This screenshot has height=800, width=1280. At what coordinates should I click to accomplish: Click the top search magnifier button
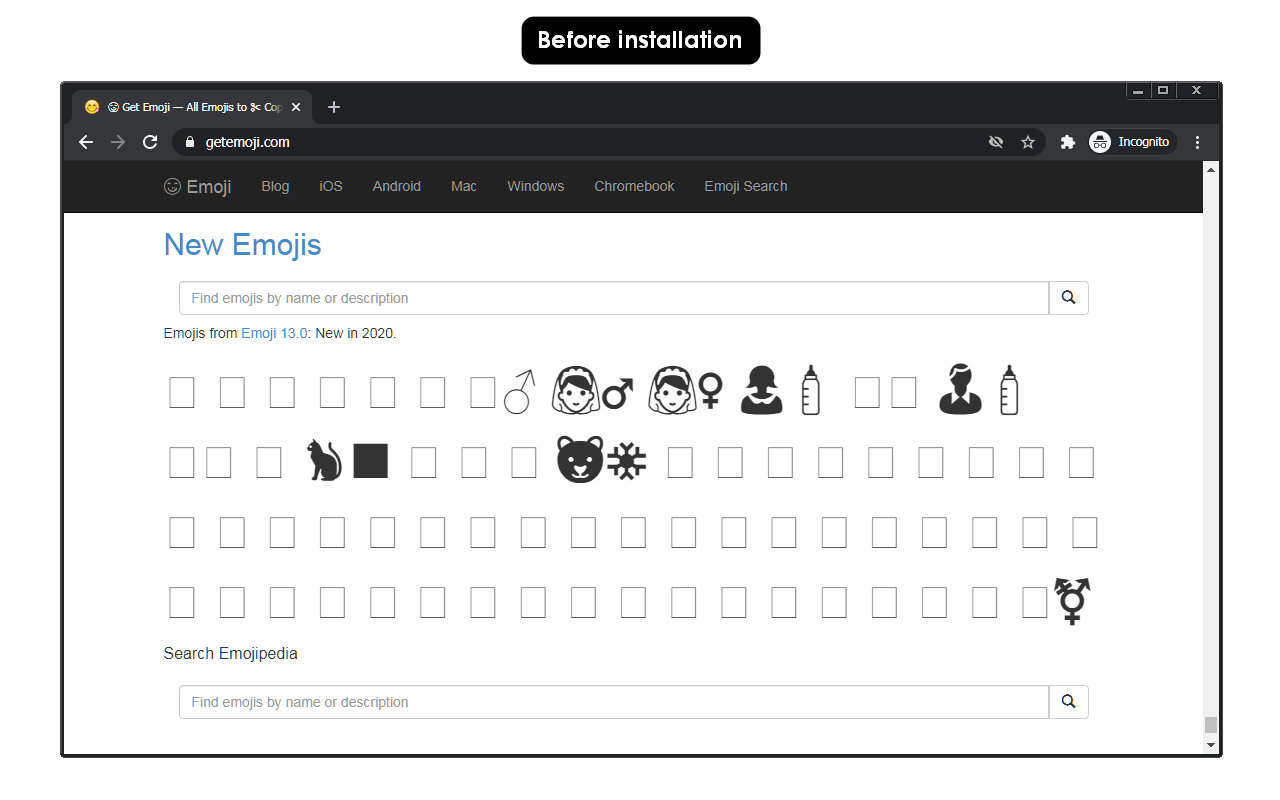[x=1068, y=298]
